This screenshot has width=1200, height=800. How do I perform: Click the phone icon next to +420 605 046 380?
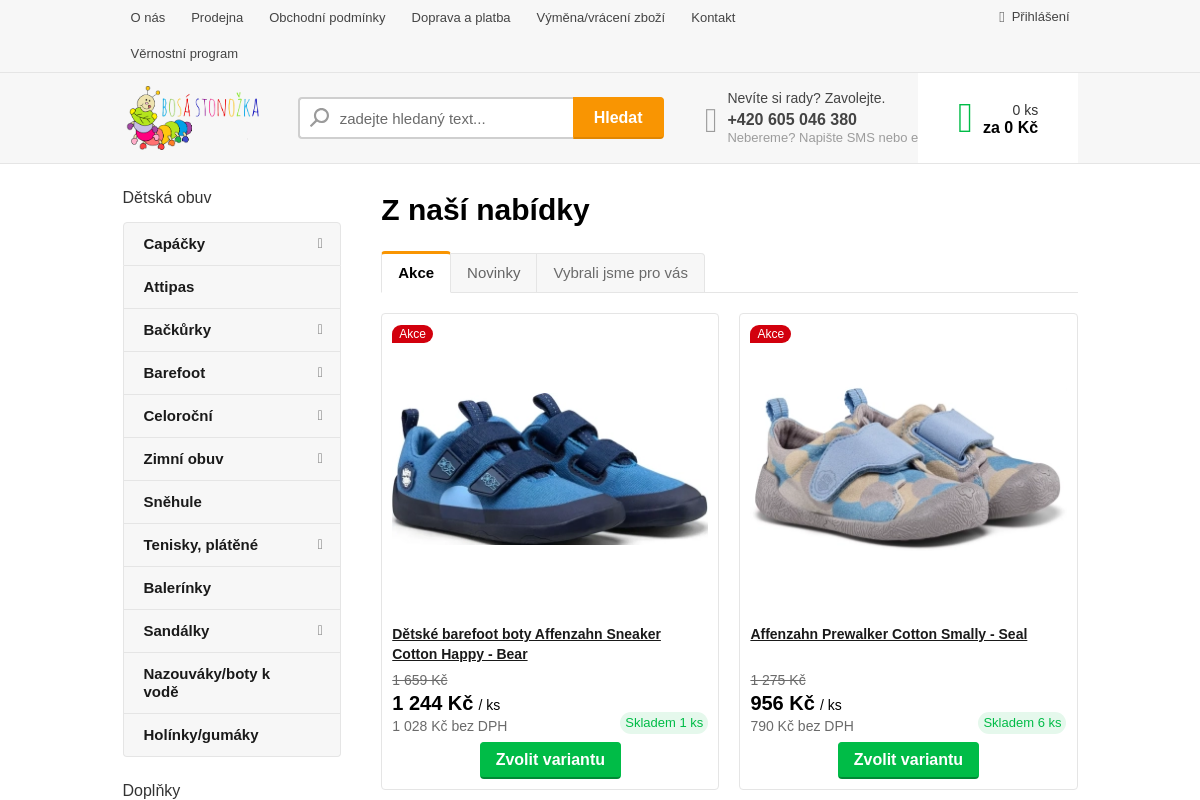(x=709, y=120)
